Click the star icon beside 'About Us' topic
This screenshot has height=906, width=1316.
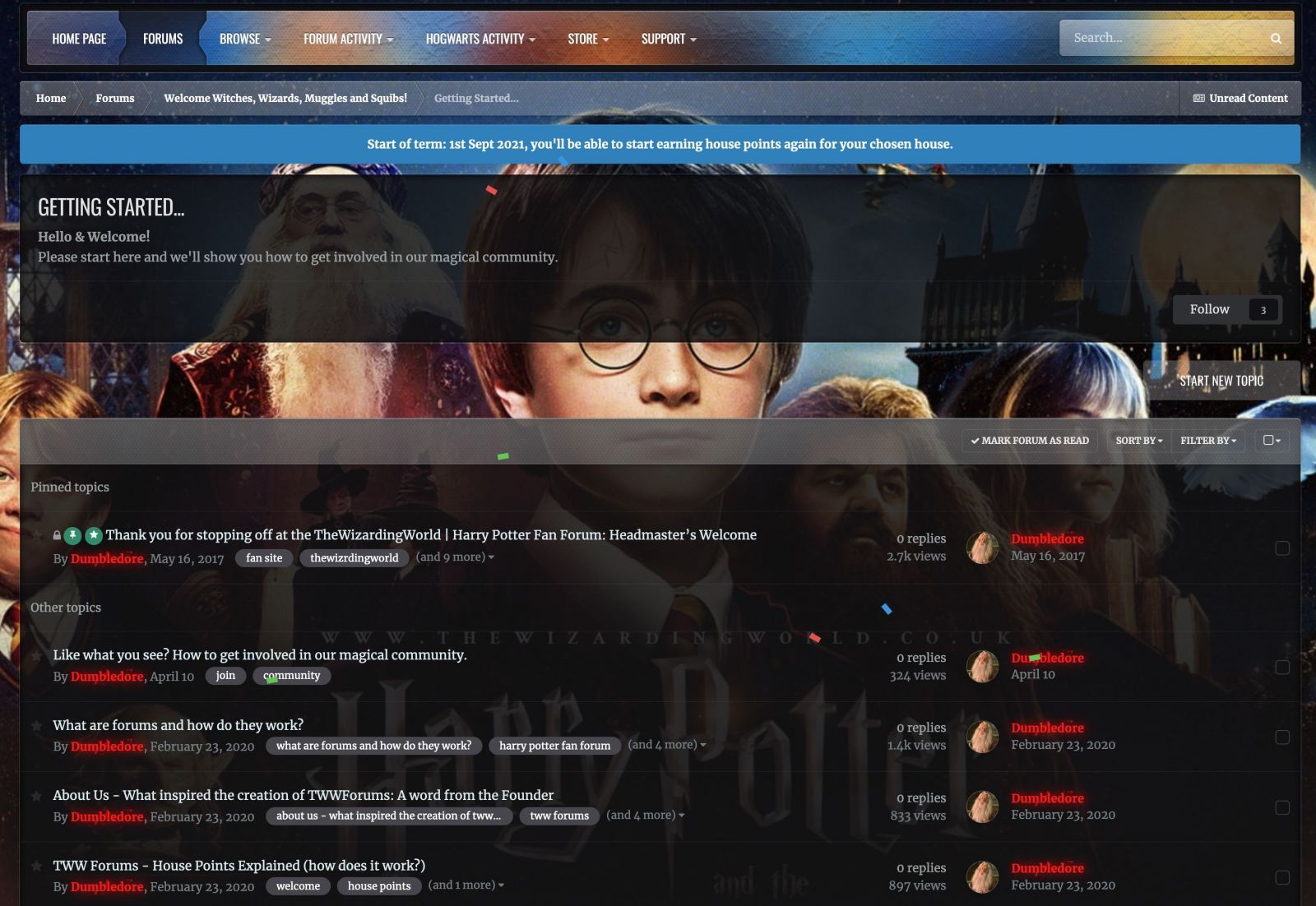37,796
